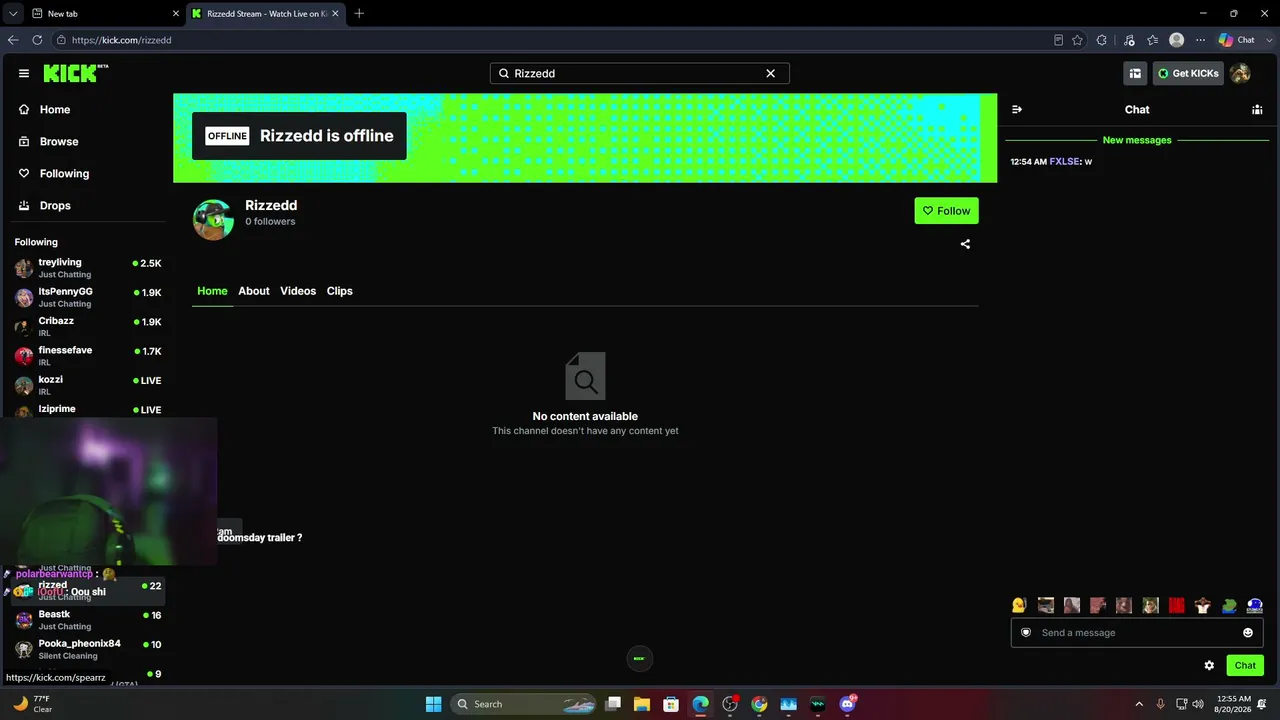Open the Windows Start menu
1280x720 pixels.
coord(433,704)
